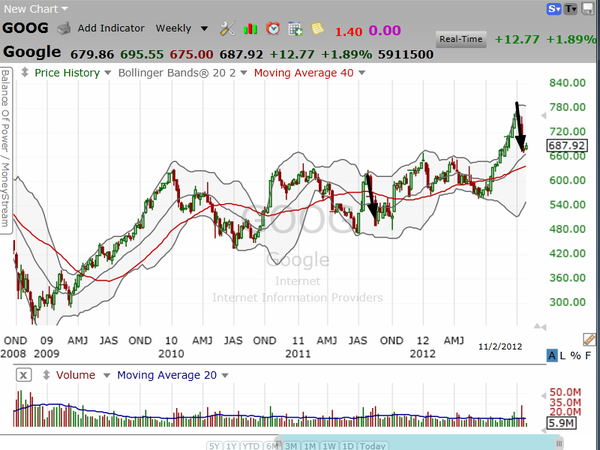Click the 5911500 volume figure in header
This screenshot has height=450, width=600.
pos(406,54)
